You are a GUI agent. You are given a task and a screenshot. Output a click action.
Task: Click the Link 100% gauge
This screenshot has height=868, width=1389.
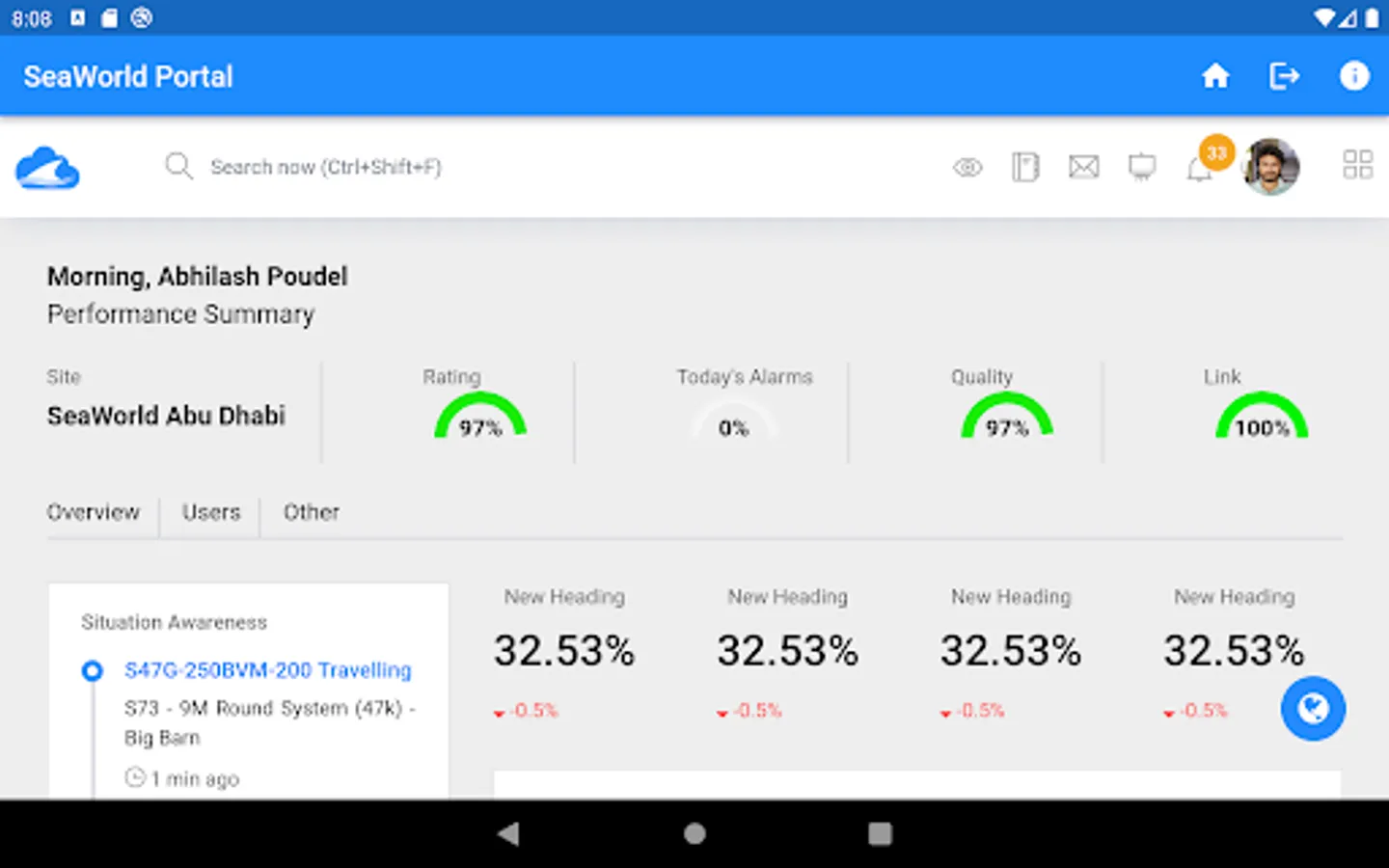click(x=1262, y=416)
